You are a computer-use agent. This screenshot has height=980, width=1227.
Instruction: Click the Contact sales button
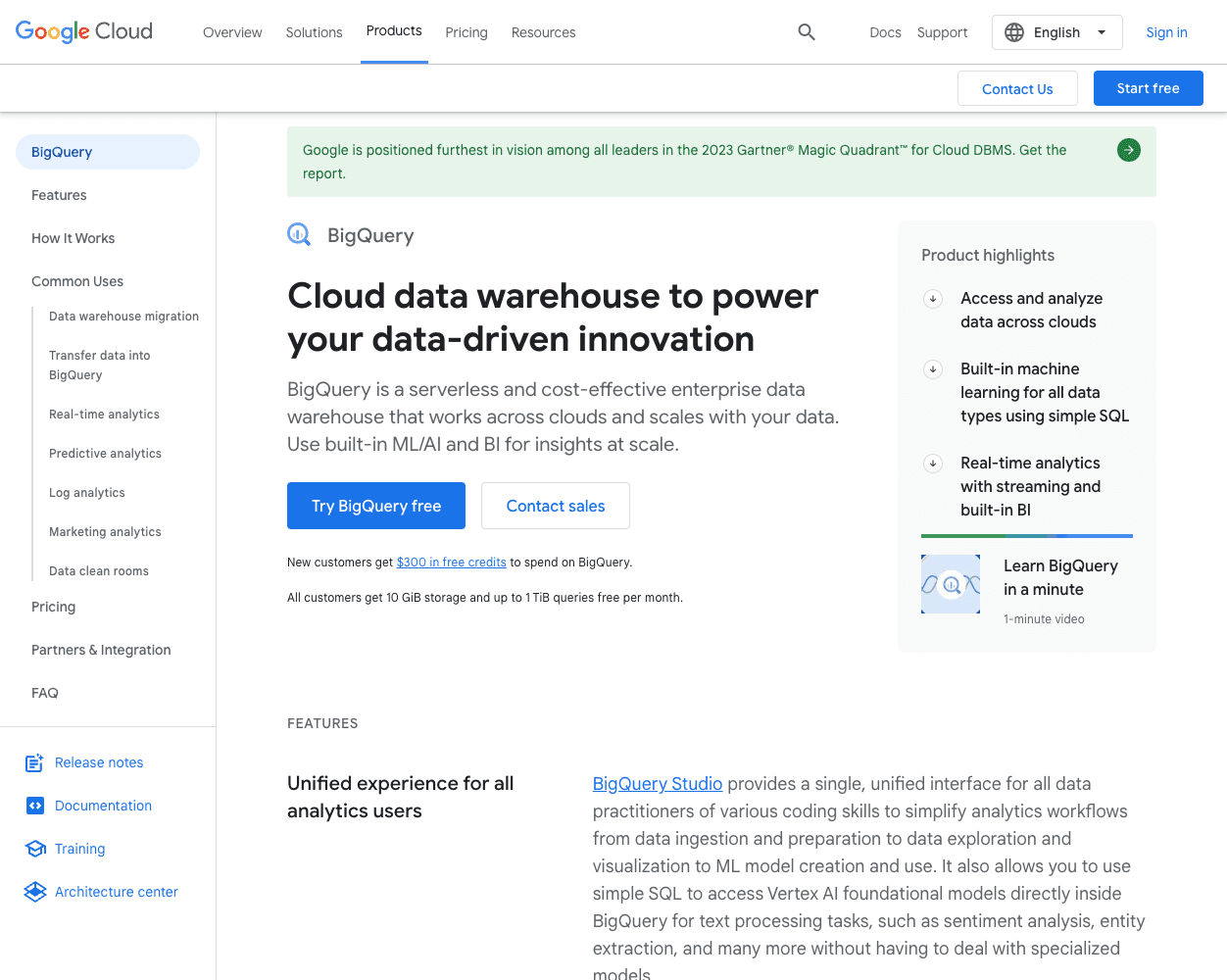point(556,506)
